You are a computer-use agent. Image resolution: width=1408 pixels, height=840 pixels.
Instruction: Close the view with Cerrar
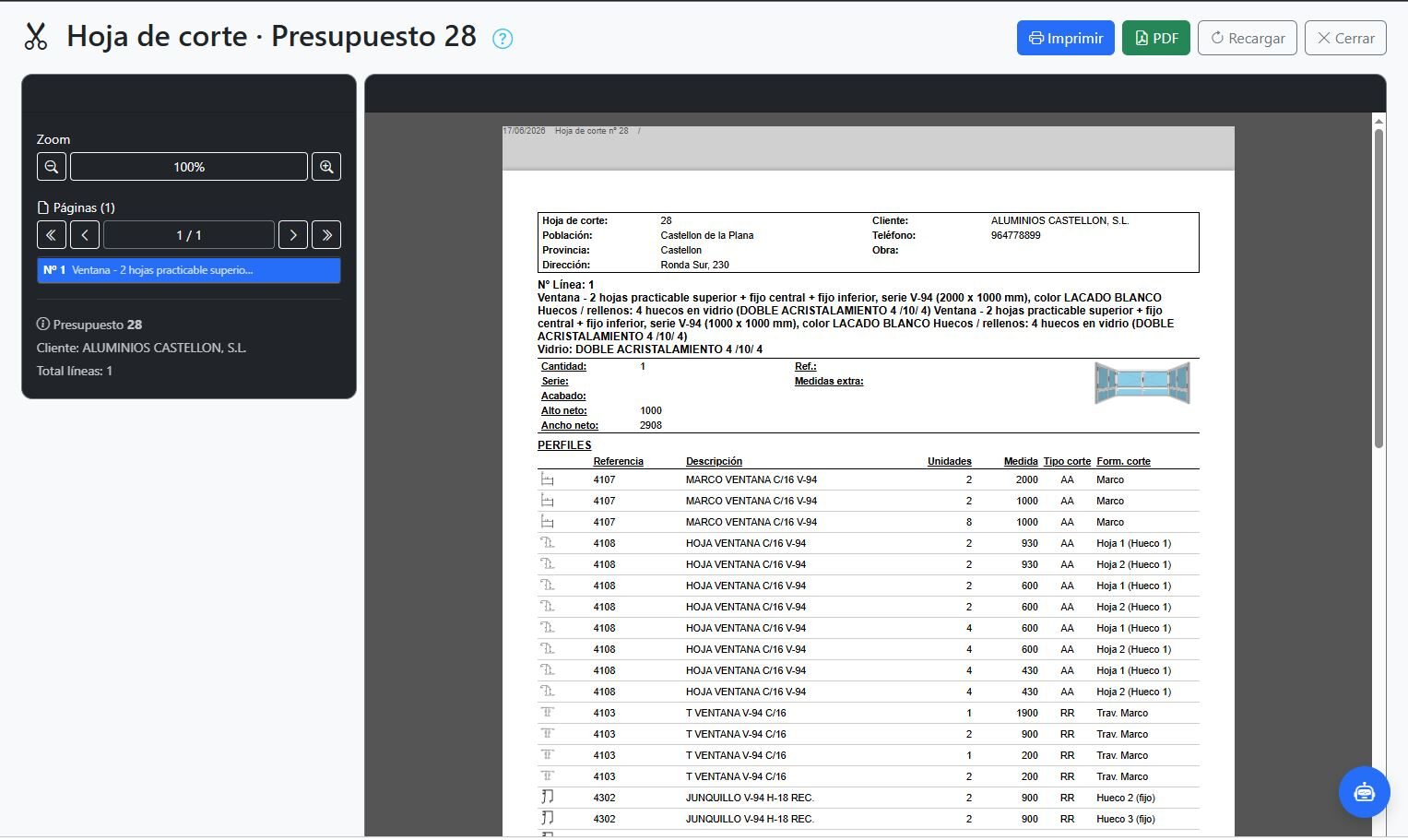tap(1345, 38)
